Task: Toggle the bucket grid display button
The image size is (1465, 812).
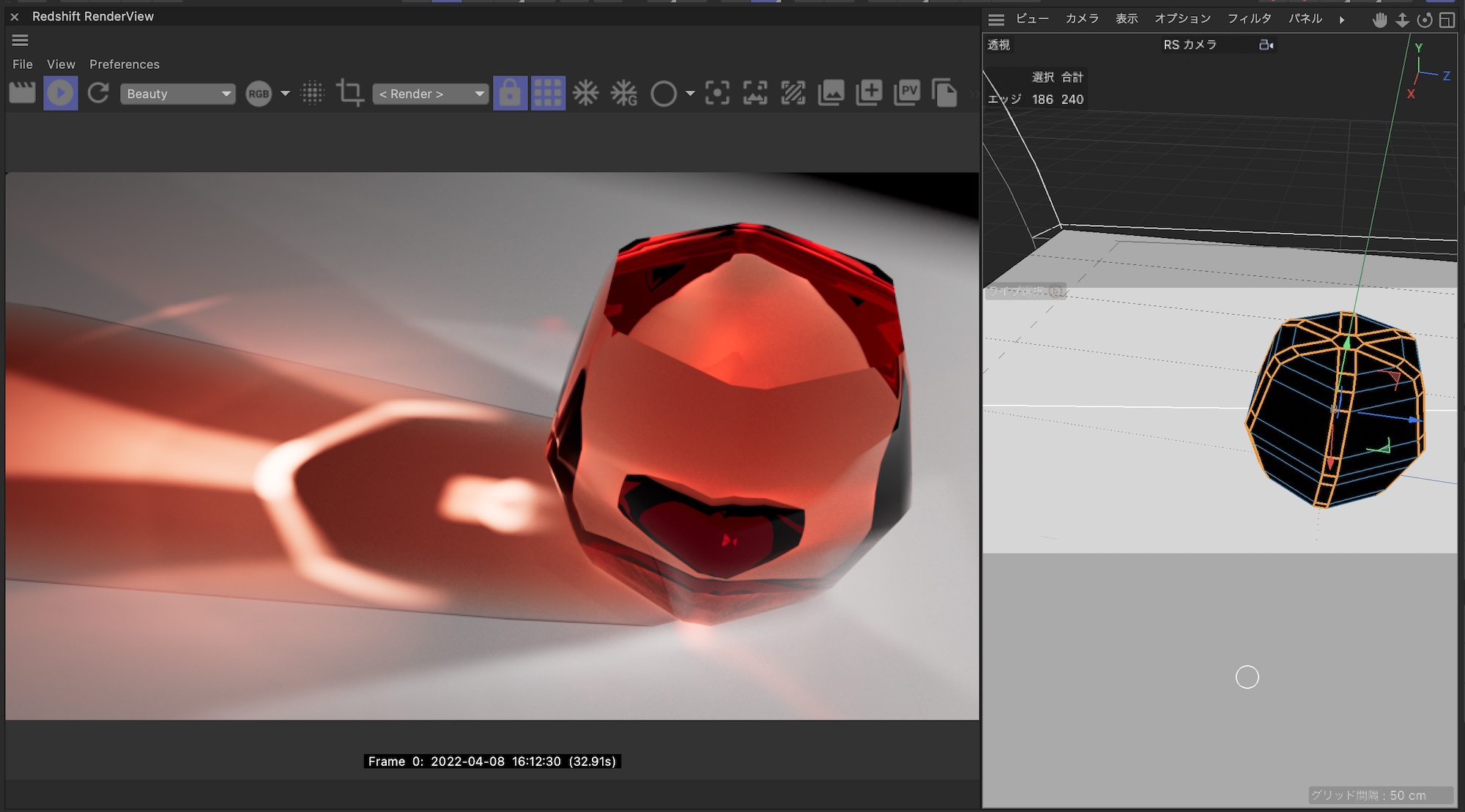Action: pyautogui.click(x=547, y=93)
